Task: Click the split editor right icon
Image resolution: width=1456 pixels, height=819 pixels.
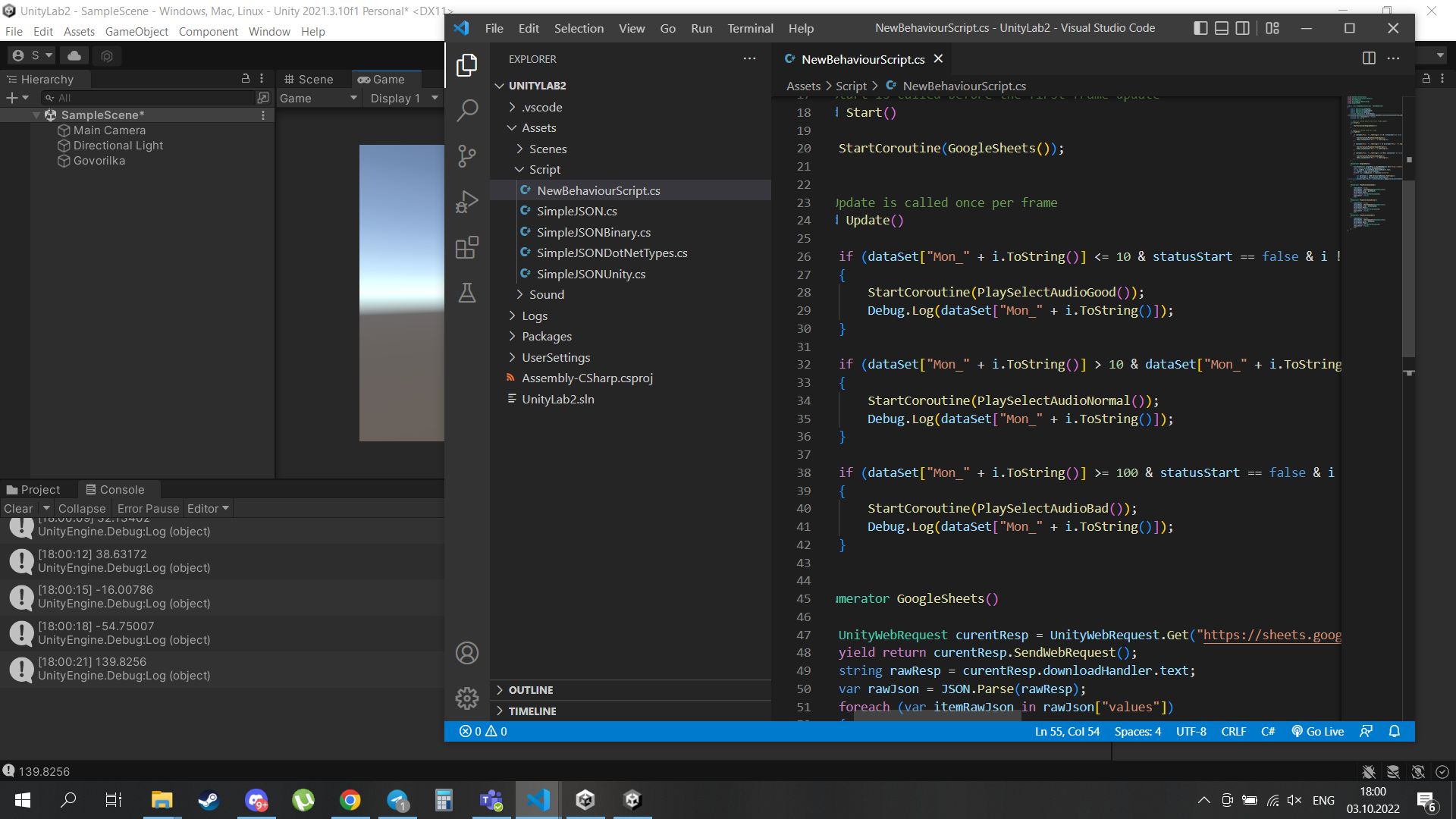Action: pos(1369,58)
